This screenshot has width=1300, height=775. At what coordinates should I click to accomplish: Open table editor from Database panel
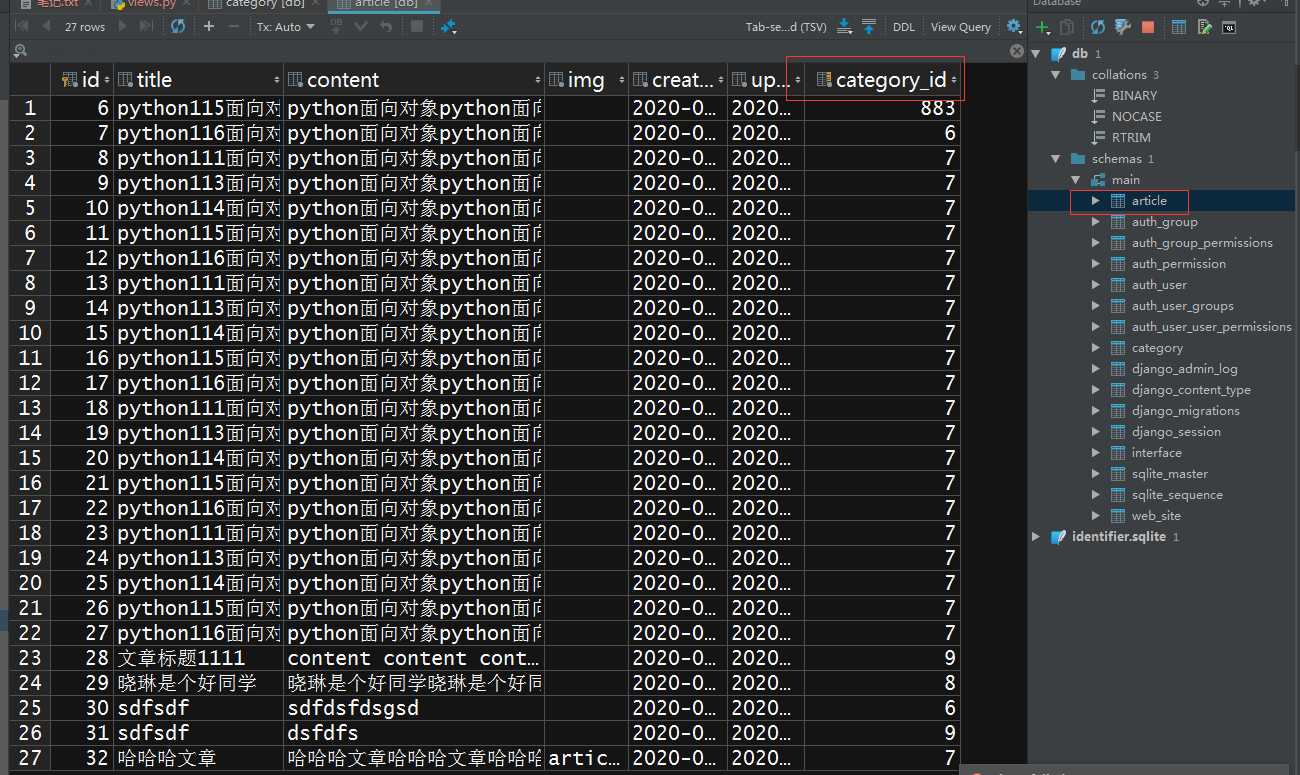click(1179, 28)
